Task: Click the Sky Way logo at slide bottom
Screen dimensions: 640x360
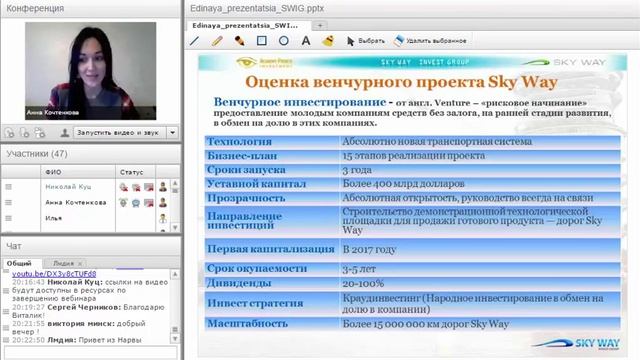Action: 576,343
